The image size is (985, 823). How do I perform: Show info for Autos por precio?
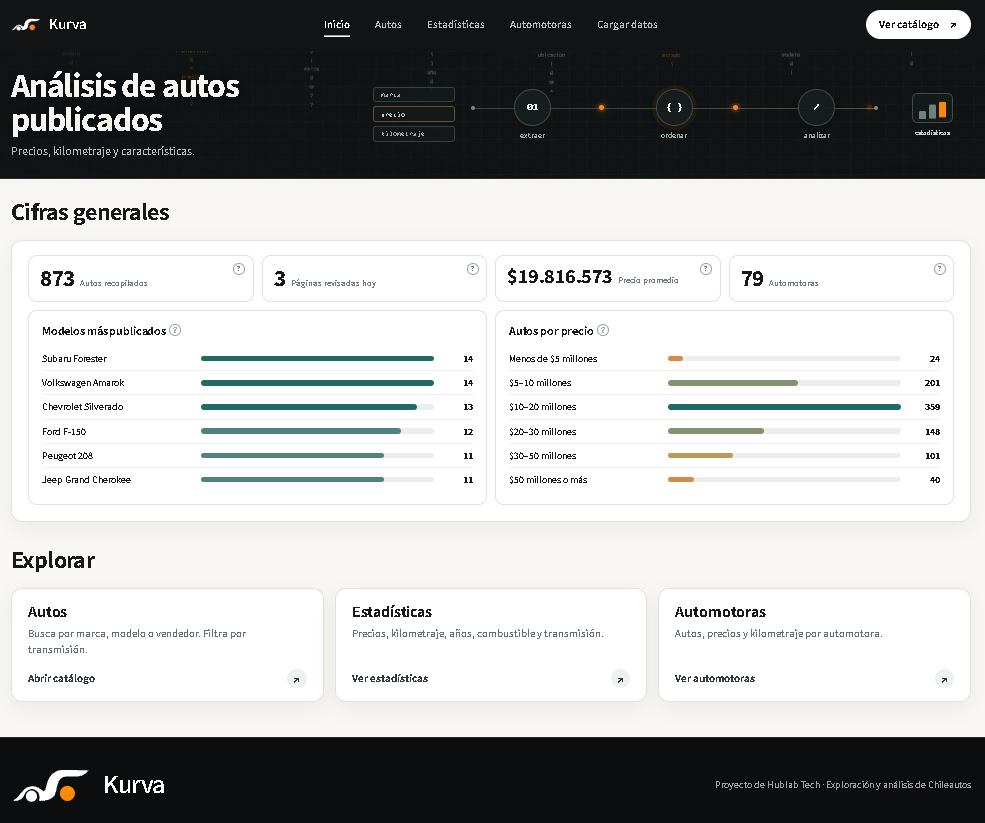pos(603,330)
